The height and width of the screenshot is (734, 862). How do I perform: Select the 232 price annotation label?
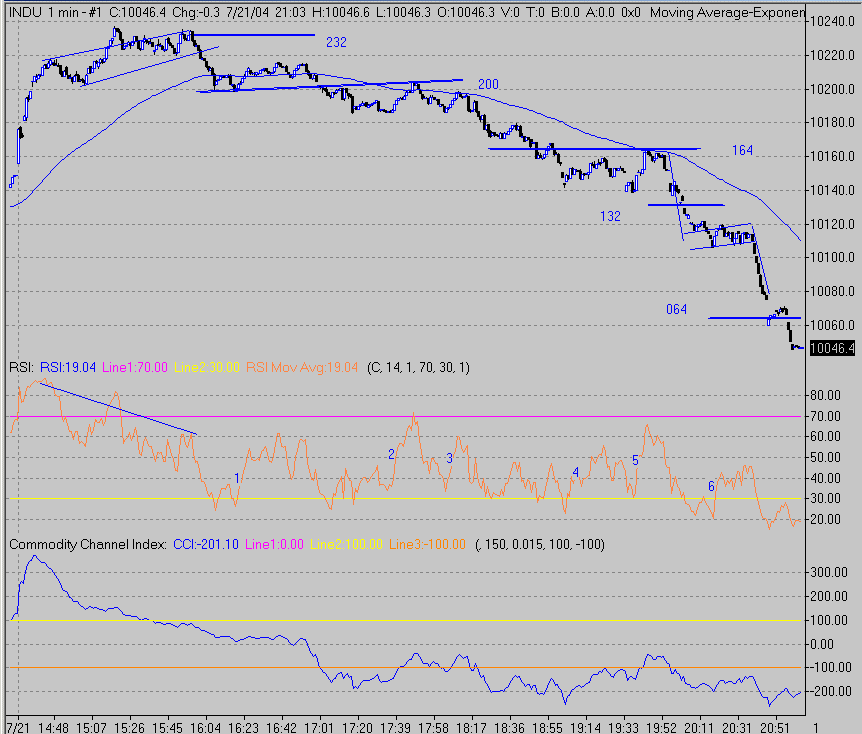(x=336, y=42)
